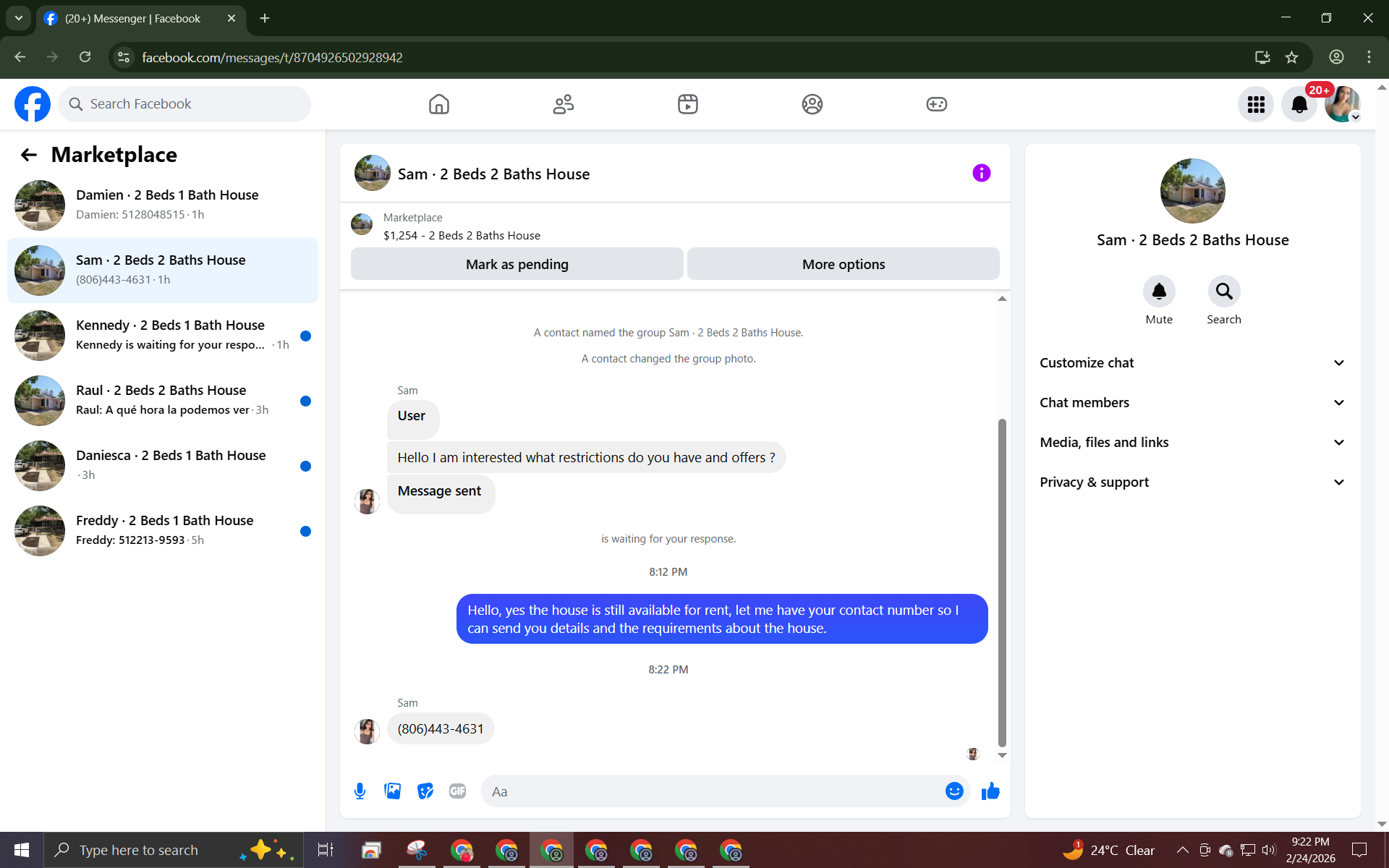Click the chat vertical scrollbar

click(x=1002, y=582)
